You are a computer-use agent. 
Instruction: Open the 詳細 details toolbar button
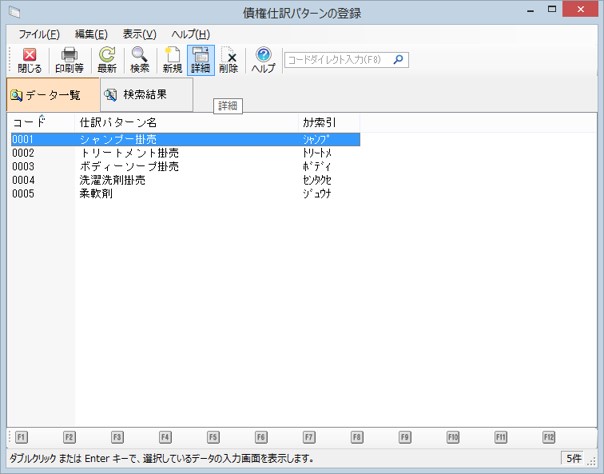point(201,60)
